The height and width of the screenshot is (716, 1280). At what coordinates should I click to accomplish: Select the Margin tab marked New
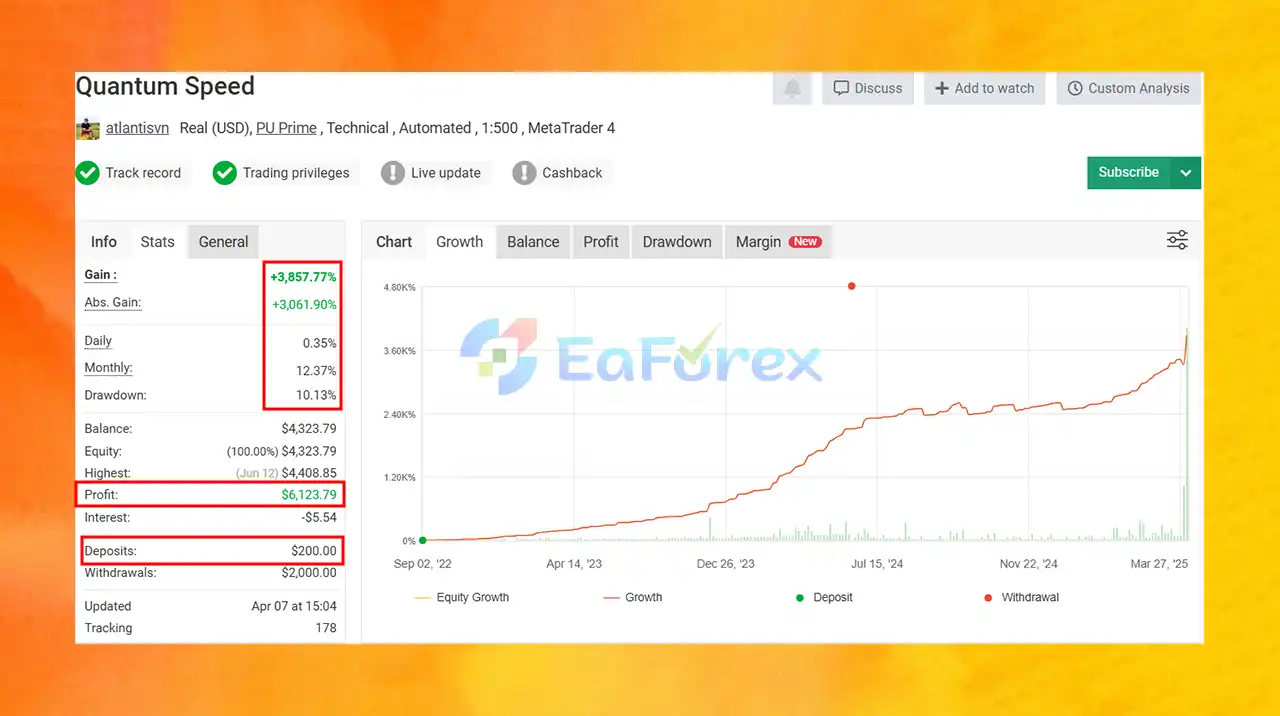tap(778, 242)
